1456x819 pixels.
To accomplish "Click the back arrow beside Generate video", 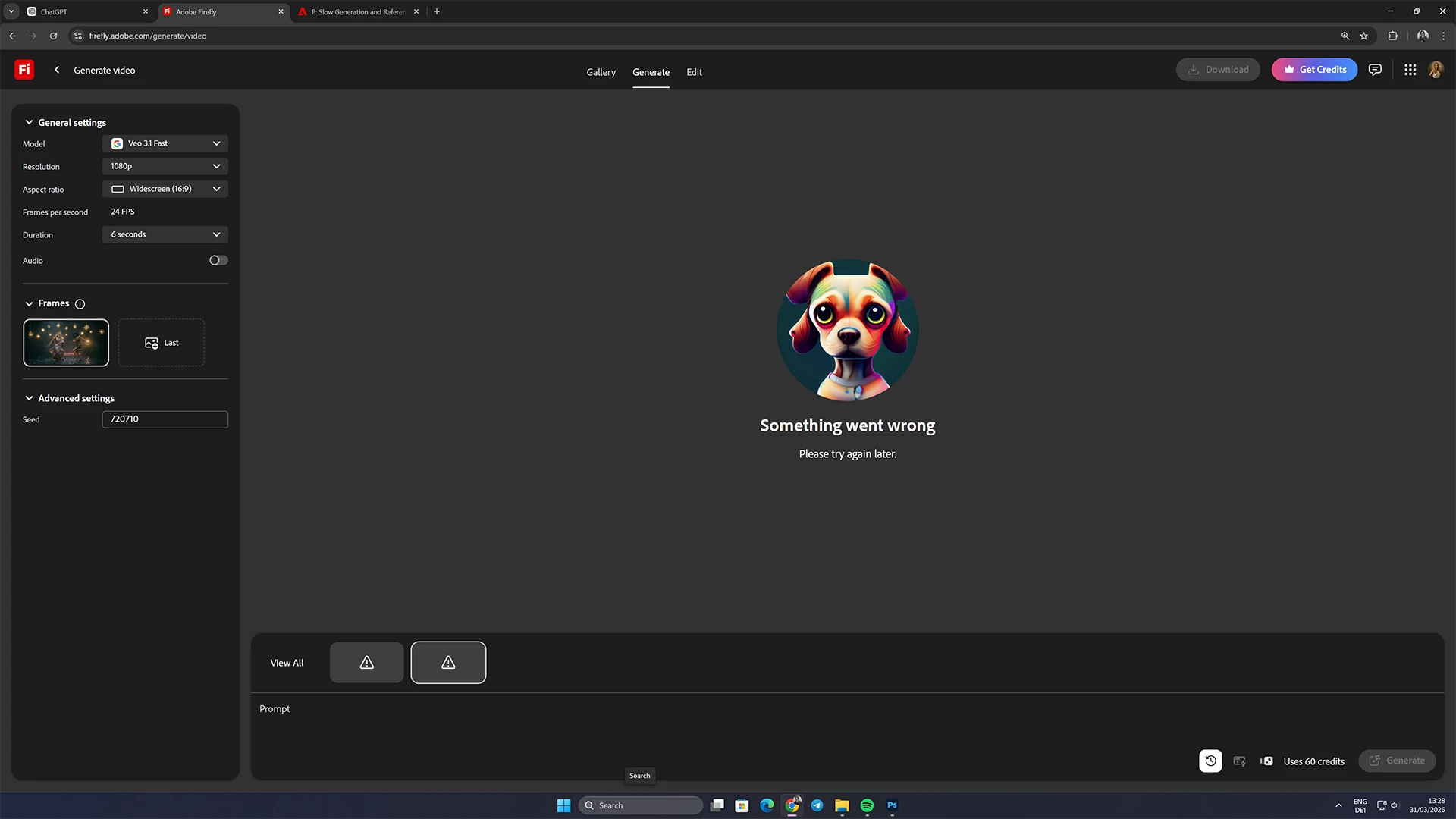I will click(57, 70).
